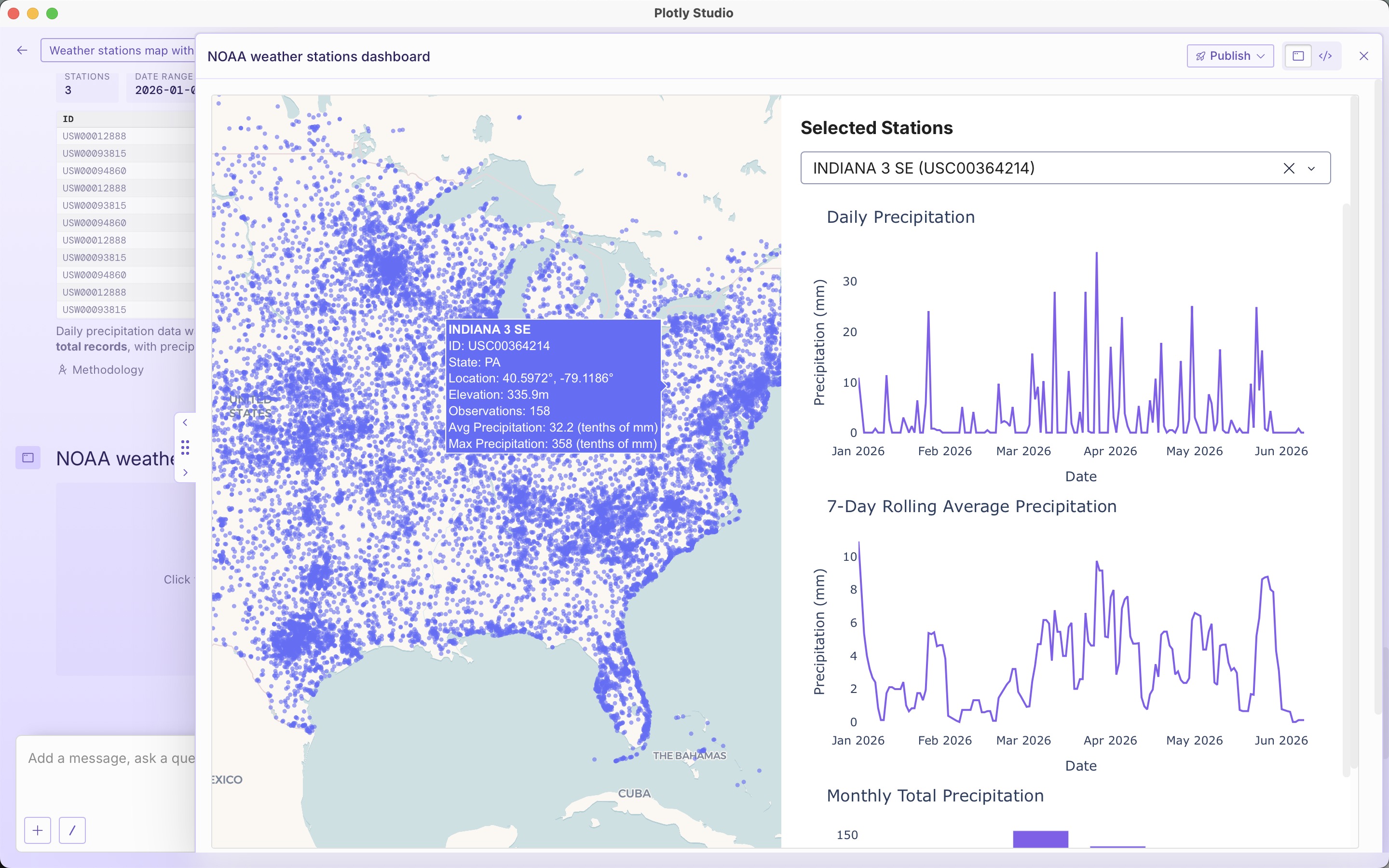Click the INDIANA 3 SE map tooltip

(x=553, y=386)
